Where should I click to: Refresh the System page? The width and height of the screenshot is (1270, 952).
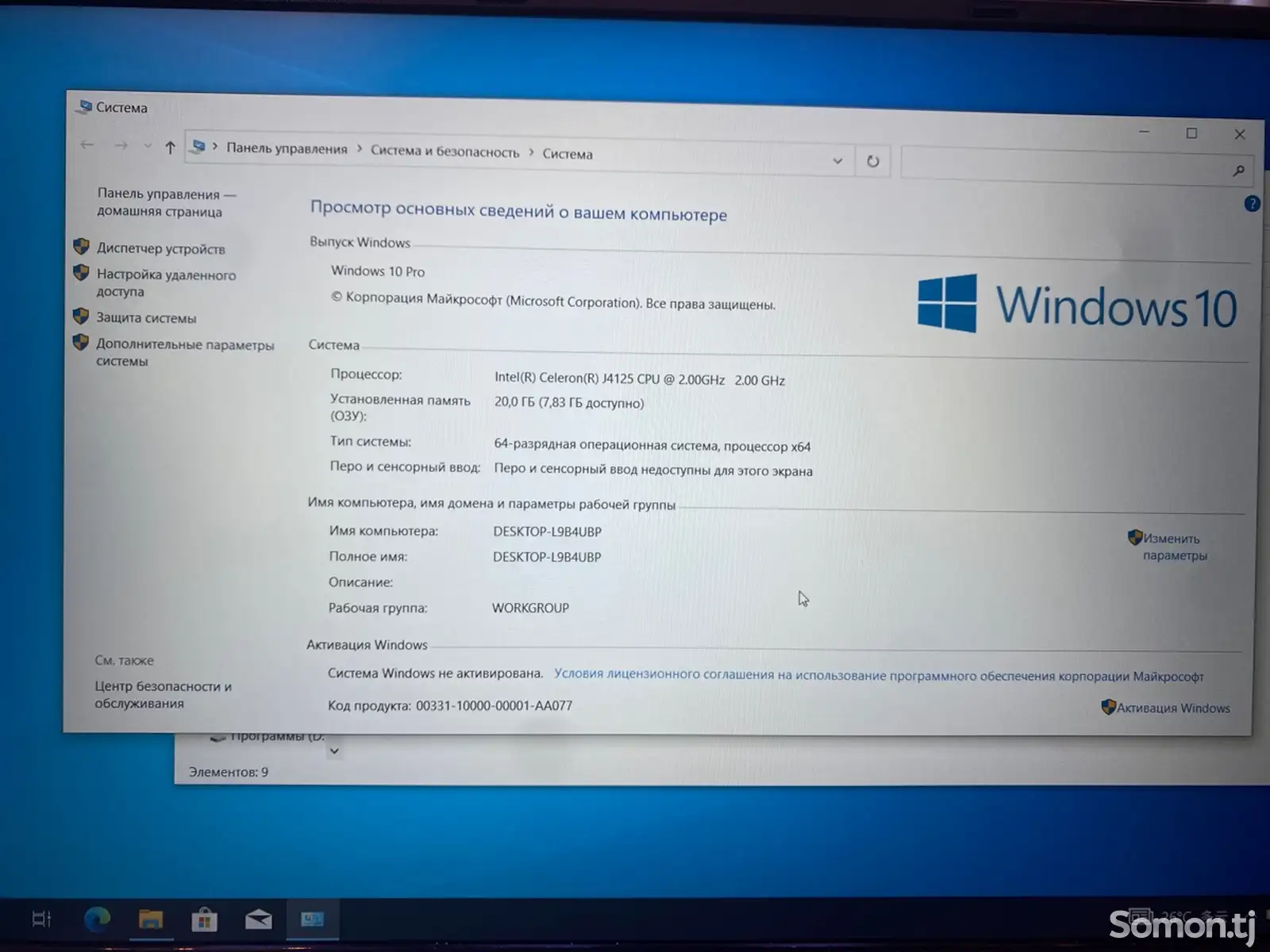pyautogui.click(x=872, y=161)
